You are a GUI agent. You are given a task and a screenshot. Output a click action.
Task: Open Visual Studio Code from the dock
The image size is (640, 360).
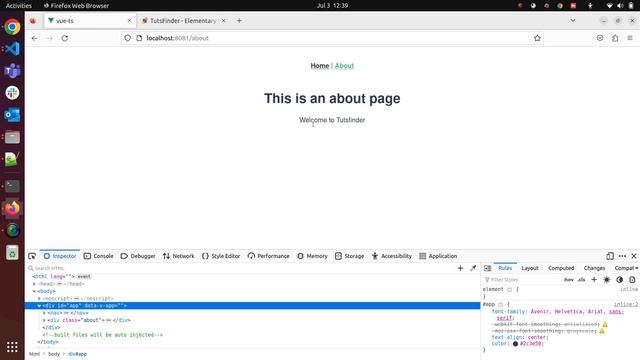click(x=12, y=49)
